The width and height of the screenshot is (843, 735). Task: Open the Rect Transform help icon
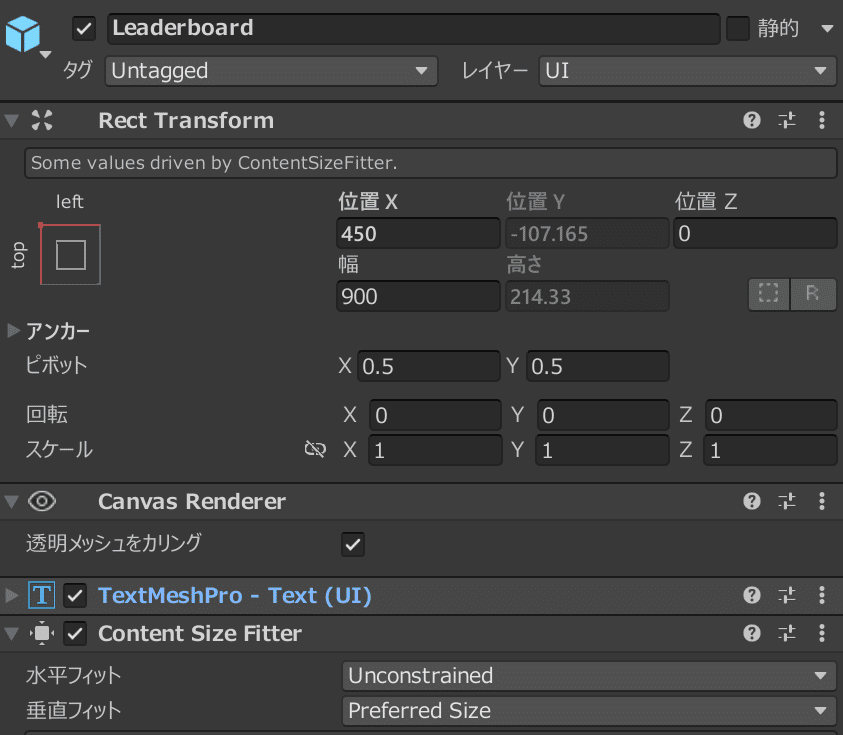click(x=751, y=120)
